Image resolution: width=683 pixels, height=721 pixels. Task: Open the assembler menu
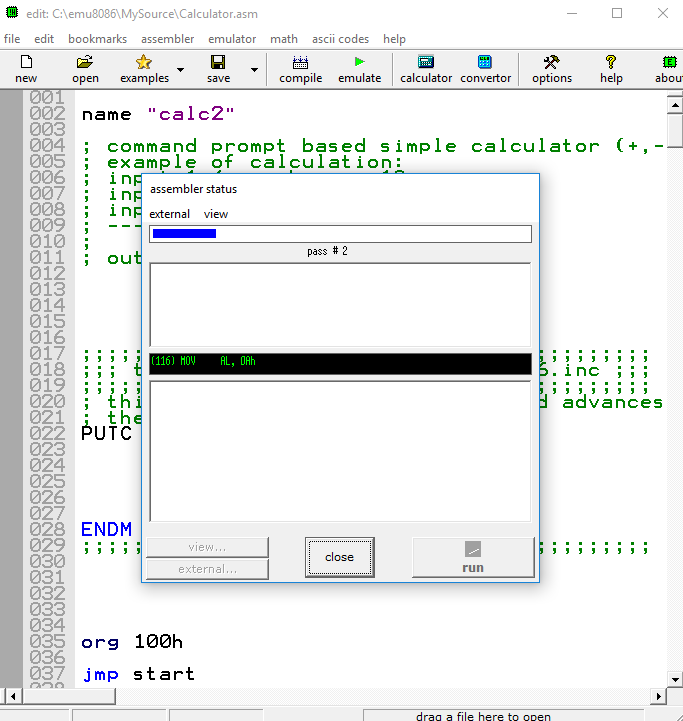pos(167,39)
